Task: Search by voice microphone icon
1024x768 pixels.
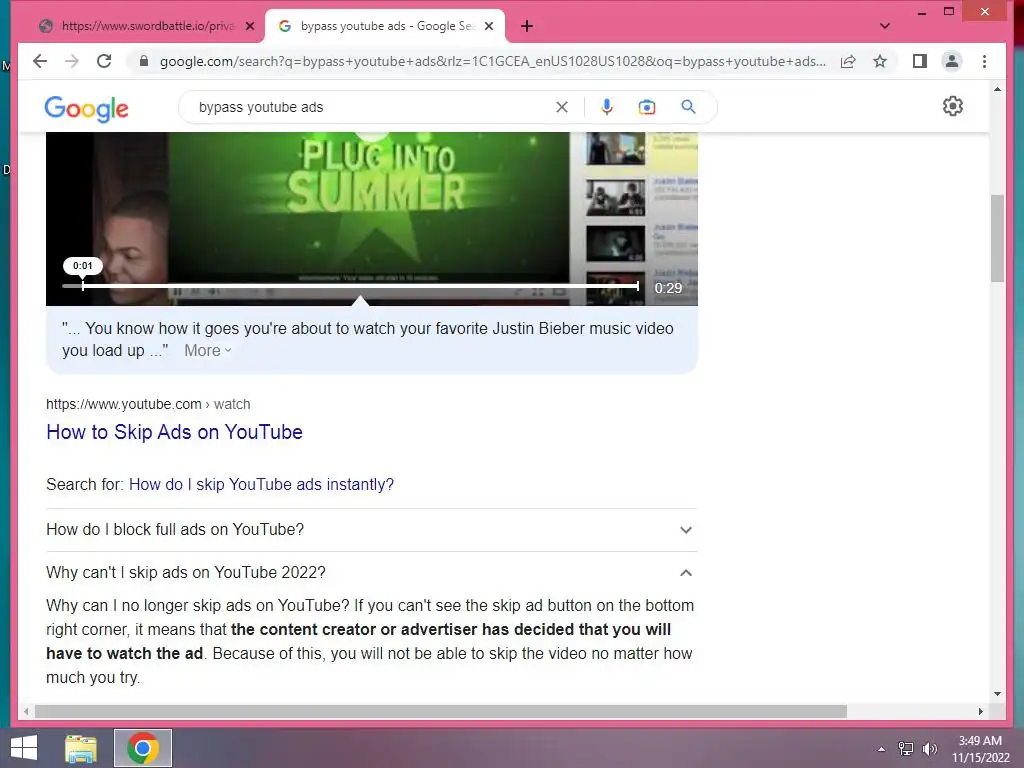Action: click(607, 107)
